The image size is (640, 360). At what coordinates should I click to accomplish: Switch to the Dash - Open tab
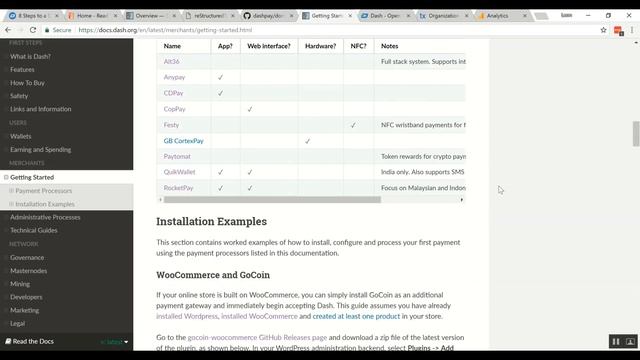[385, 16]
